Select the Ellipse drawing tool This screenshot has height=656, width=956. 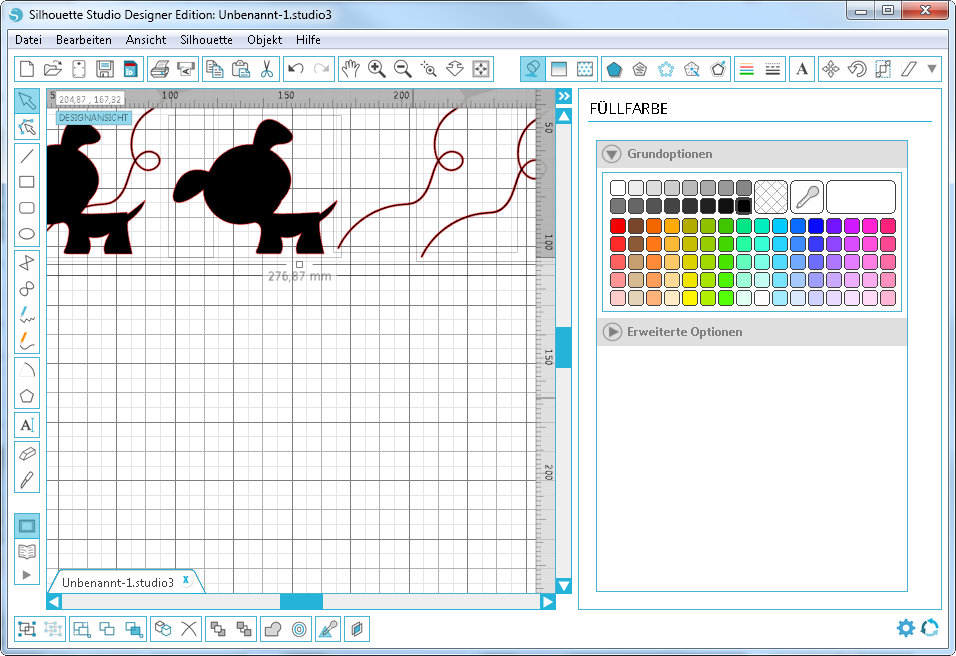(x=27, y=234)
